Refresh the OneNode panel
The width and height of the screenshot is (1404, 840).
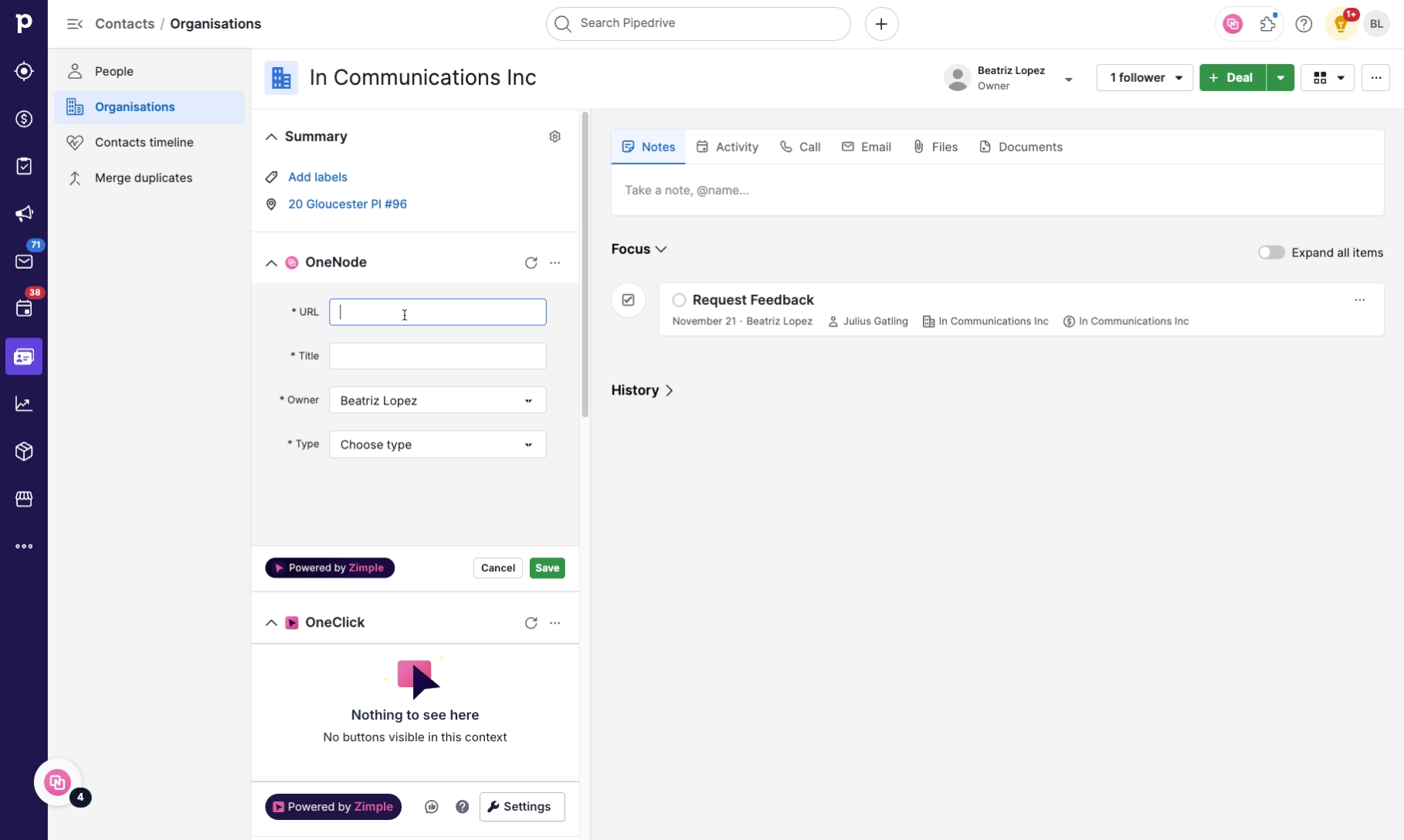531,262
